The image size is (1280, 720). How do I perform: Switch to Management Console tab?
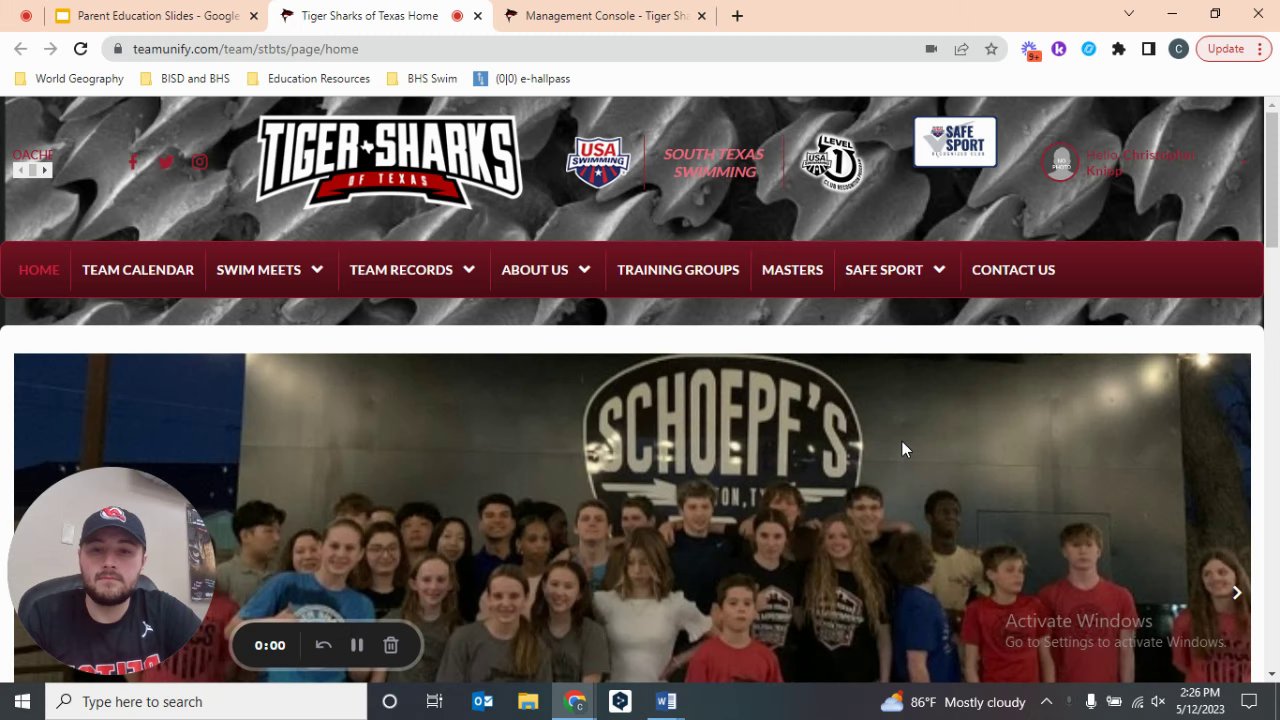coord(604,16)
